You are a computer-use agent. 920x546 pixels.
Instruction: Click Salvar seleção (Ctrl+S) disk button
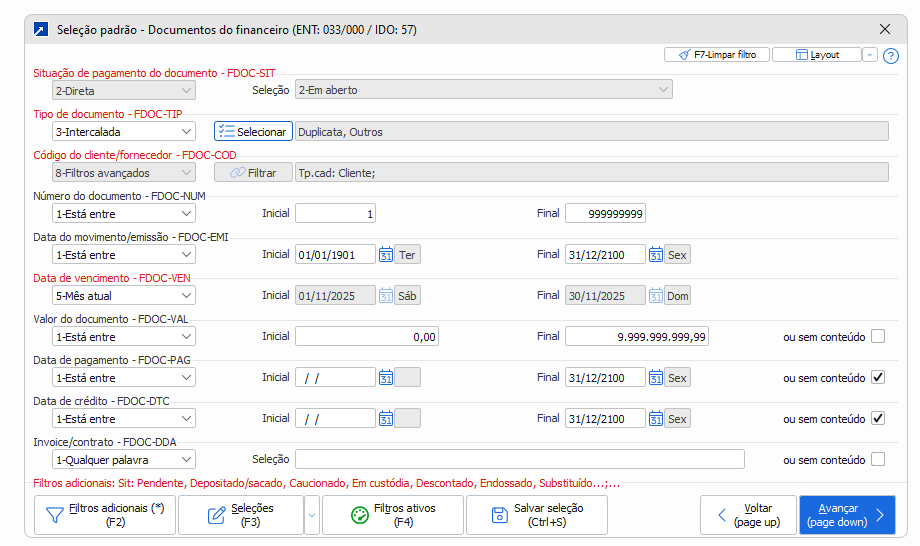coord(537,515)
